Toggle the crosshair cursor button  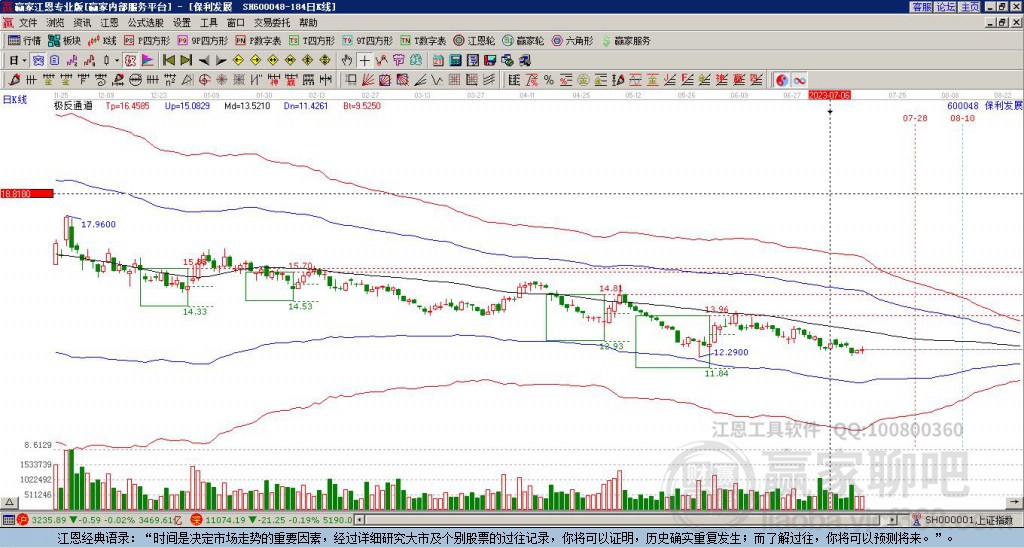coord(364,60)
